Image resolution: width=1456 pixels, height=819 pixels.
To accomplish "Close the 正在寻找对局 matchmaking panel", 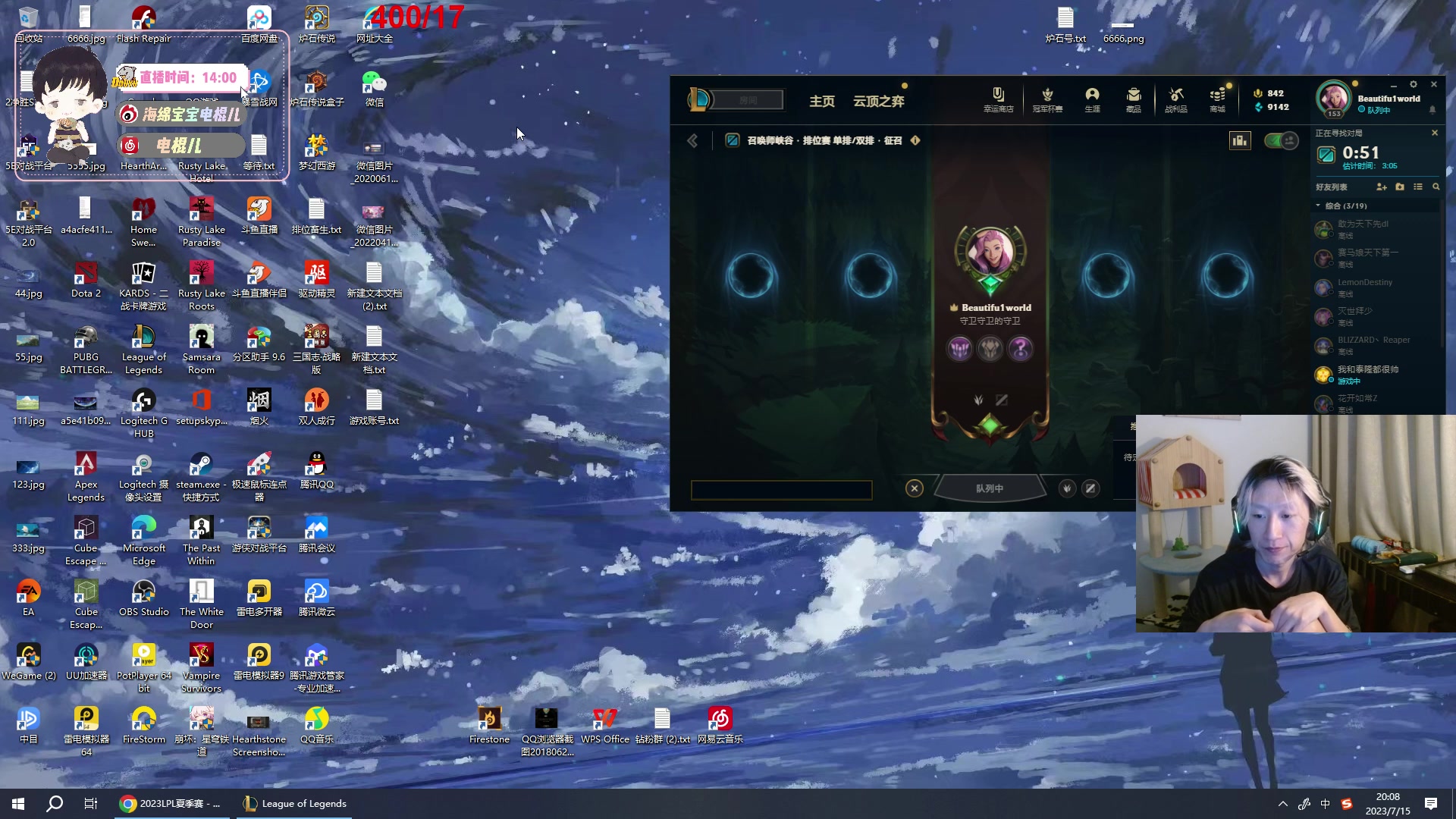I will [1434, 133].
